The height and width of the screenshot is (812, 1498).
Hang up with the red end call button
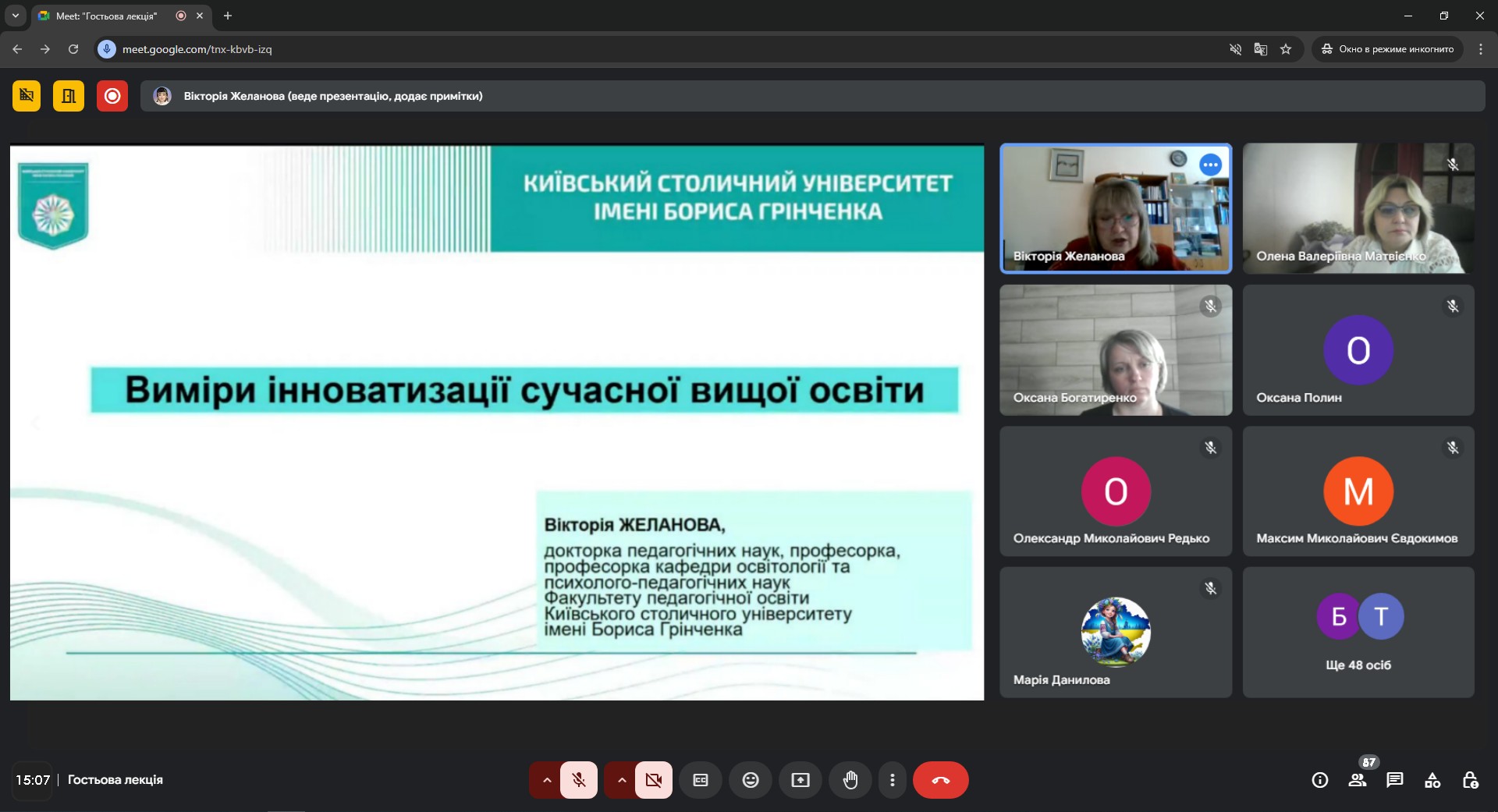940,780
